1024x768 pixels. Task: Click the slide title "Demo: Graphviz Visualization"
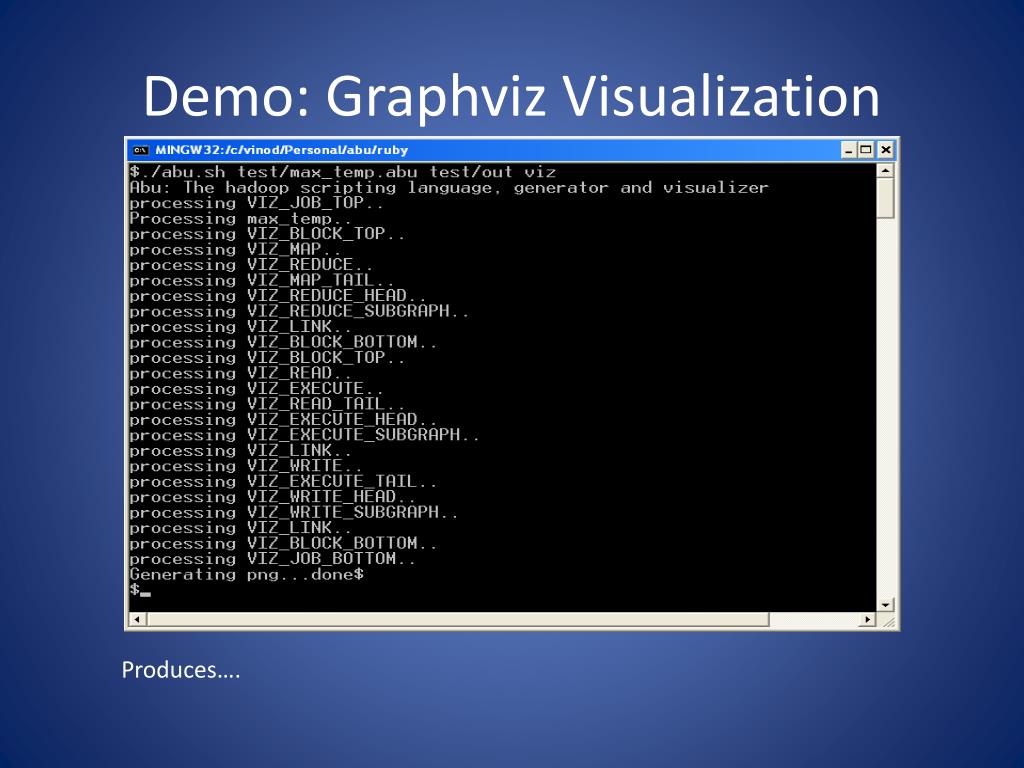coord(511,97)
